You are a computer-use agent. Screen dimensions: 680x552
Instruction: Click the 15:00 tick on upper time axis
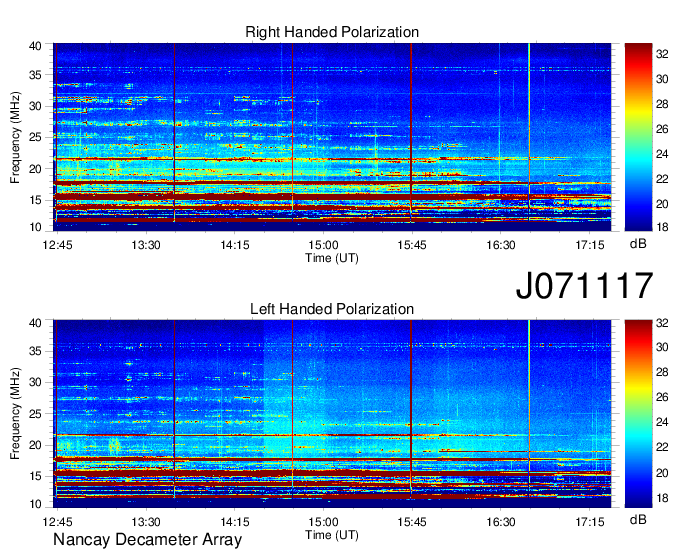[323, 245]
